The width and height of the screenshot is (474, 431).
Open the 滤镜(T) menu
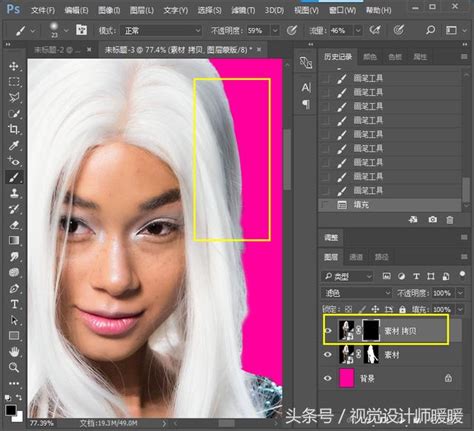pos(243,10)
